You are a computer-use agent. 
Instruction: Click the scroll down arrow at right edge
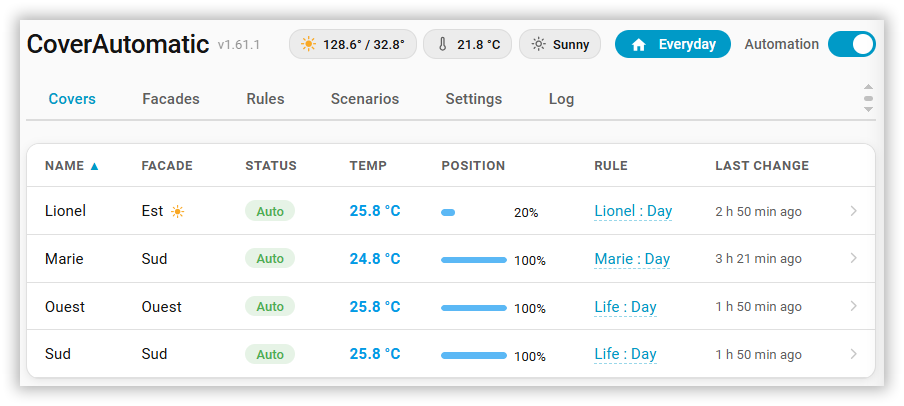pos(868,109)
